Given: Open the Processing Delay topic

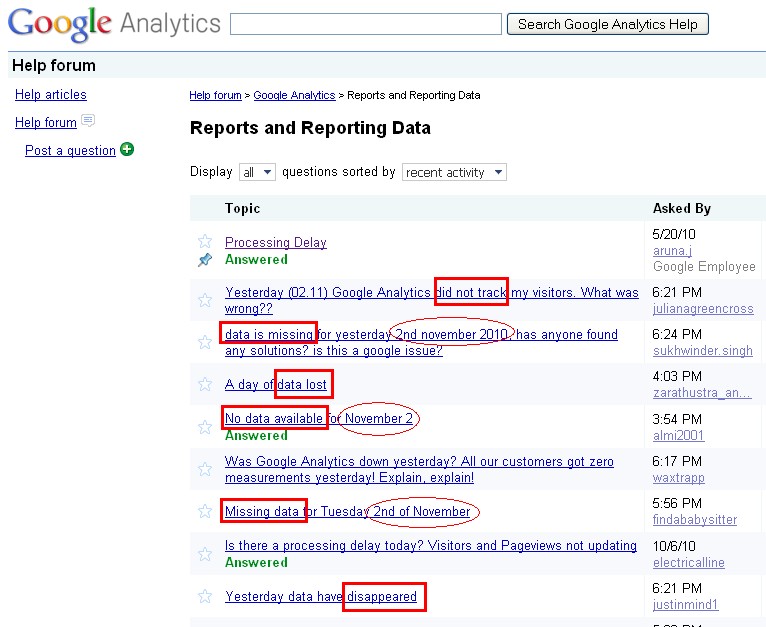Looking at the screenshot, I should (x=276, y=242).
